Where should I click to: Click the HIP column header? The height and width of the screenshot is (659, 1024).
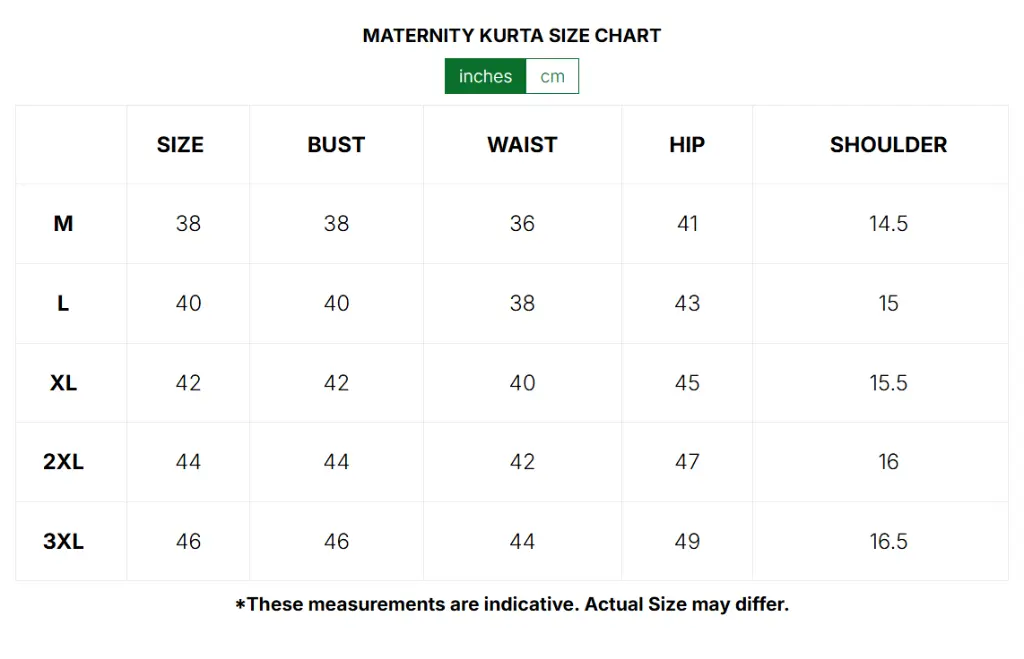coord(687,144)
